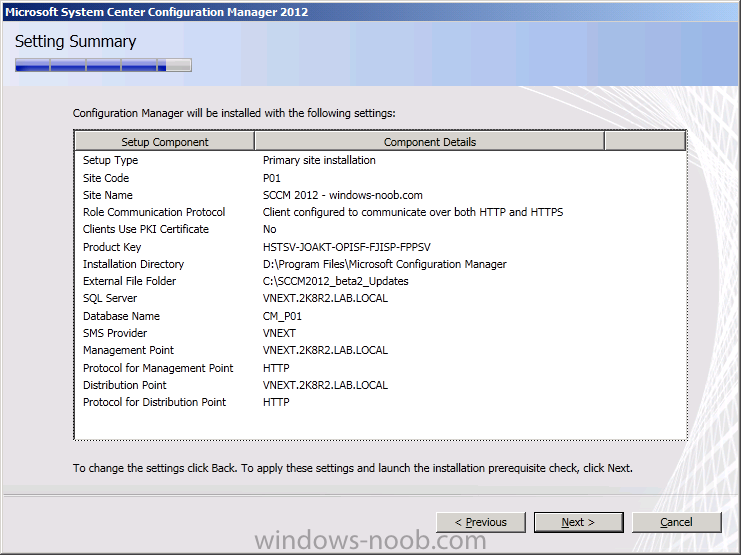Select the 'No' PKI certificate value
Image resolution: width=741 pixels, height=555 pixels.
[x=269, y=229]
